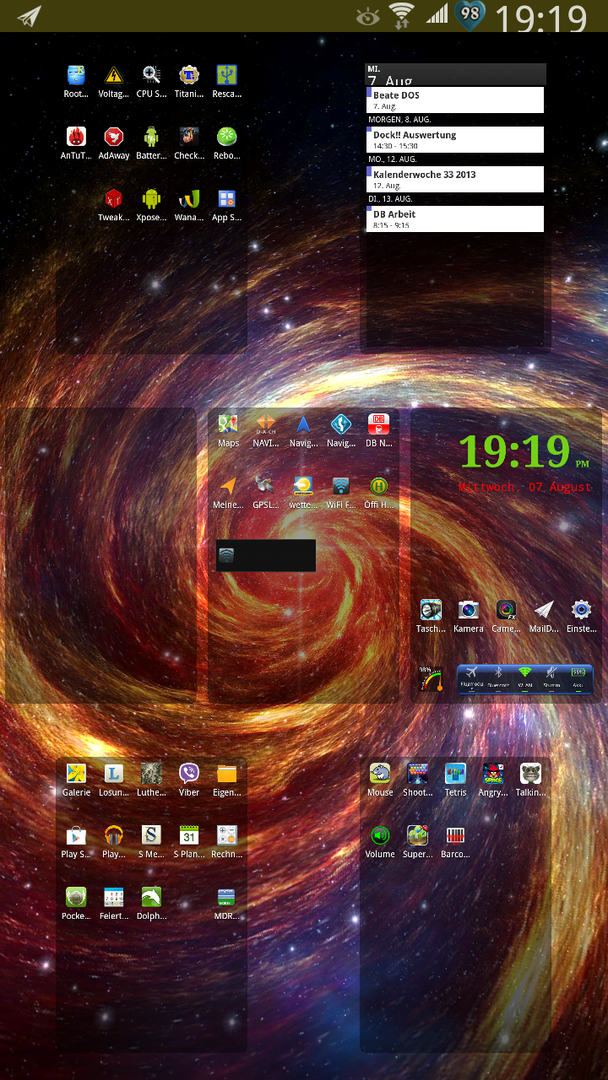Screen dimensions: 608x1080
Task: Disable WLAN in the power widget
Action: click(525, 678)
